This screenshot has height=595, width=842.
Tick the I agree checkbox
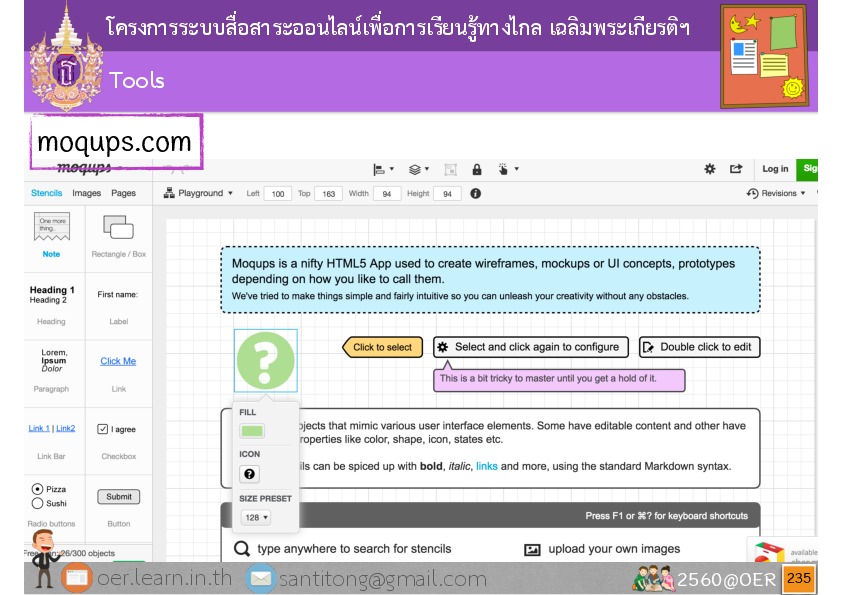(103, 429)
